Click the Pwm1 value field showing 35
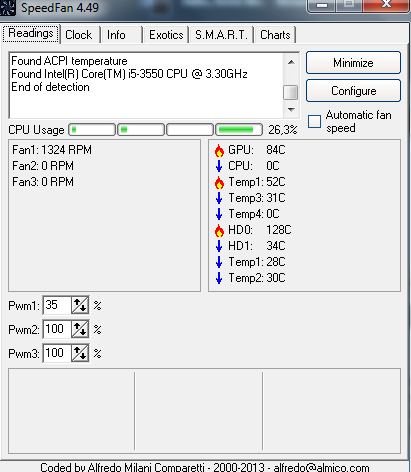411x472 pixels. click(57, 305)
